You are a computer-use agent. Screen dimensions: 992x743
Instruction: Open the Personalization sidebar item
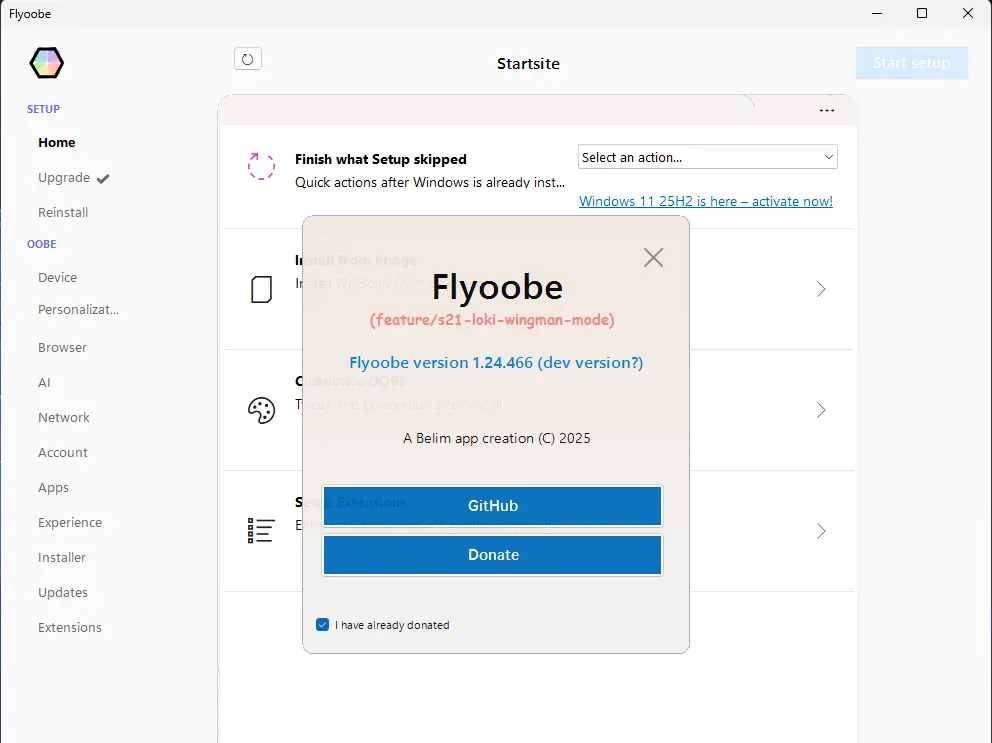pos(78,309)
